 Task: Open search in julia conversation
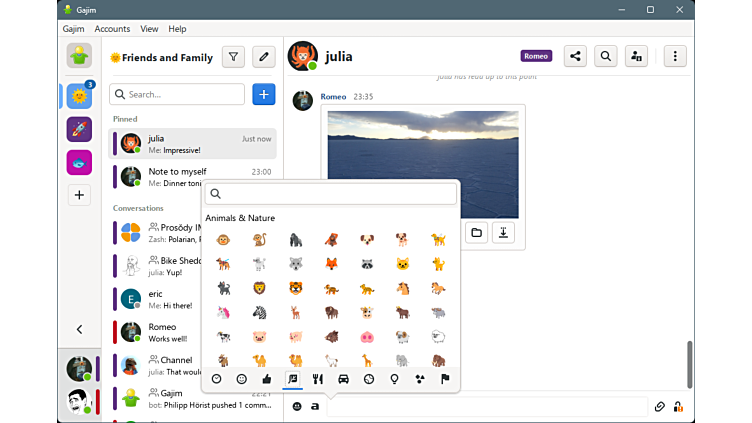point(605,56)
